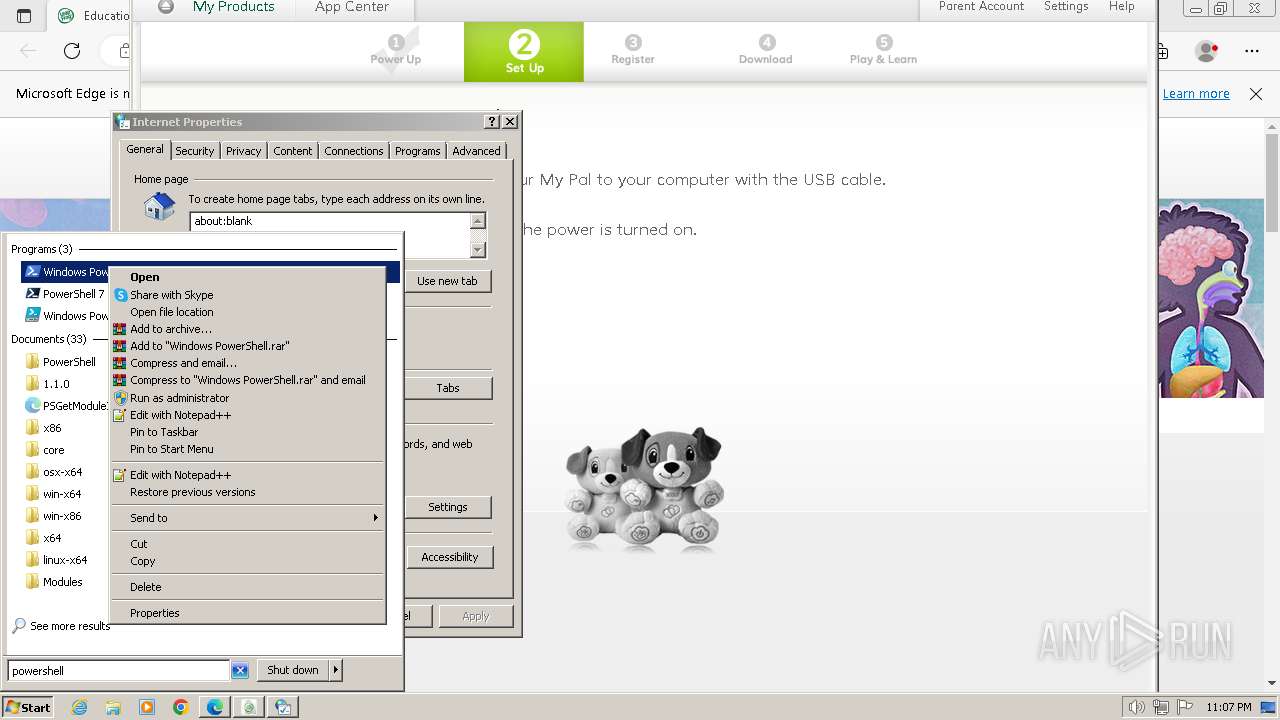Choose Copy in the context menu
This screenshot has width=1280, height=720.
click(x=142, y=561)
